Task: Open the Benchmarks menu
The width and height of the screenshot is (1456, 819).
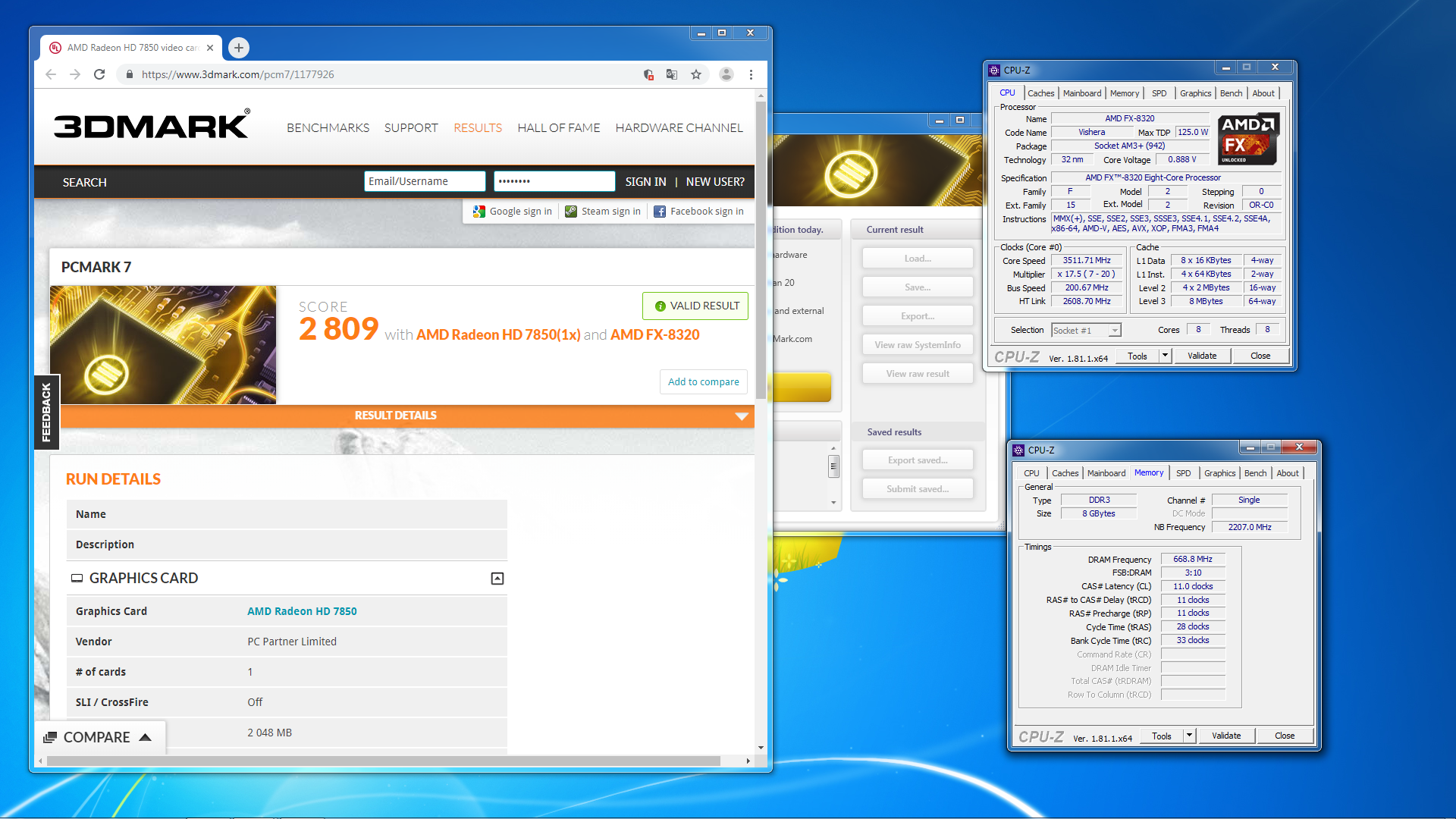Action: pos(328,127)
